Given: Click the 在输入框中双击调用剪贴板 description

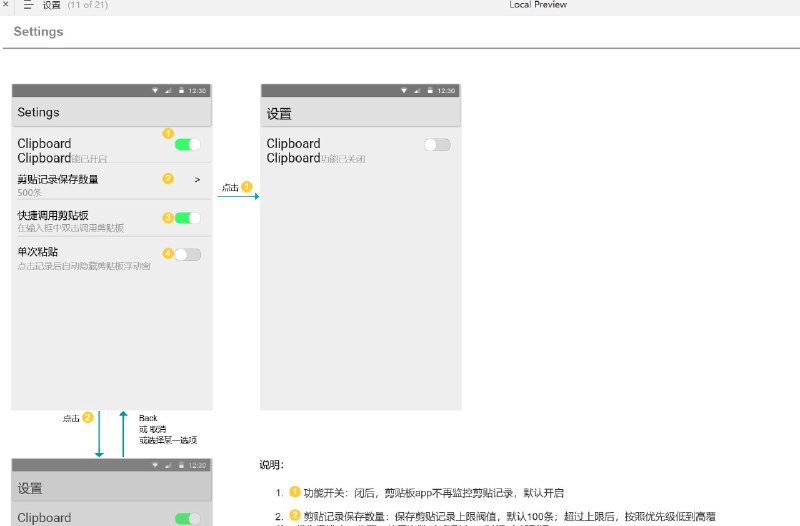Looking at the screenshot, I should [70, 228].
